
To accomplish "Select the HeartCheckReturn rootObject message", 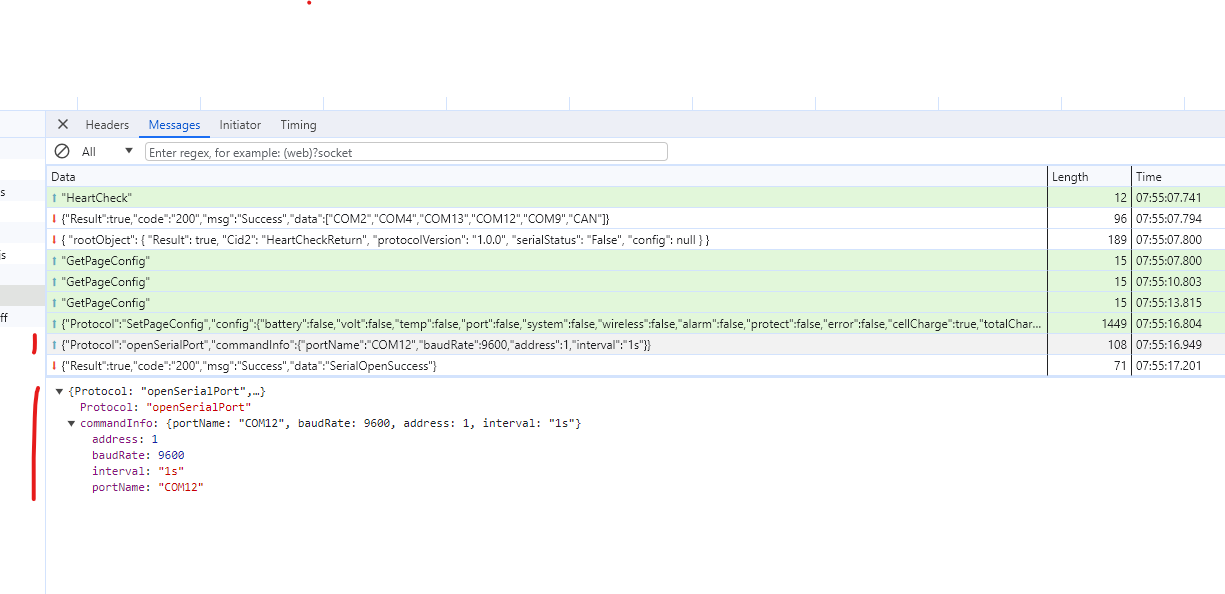I will pyautogui.click(x=635, y=240).
